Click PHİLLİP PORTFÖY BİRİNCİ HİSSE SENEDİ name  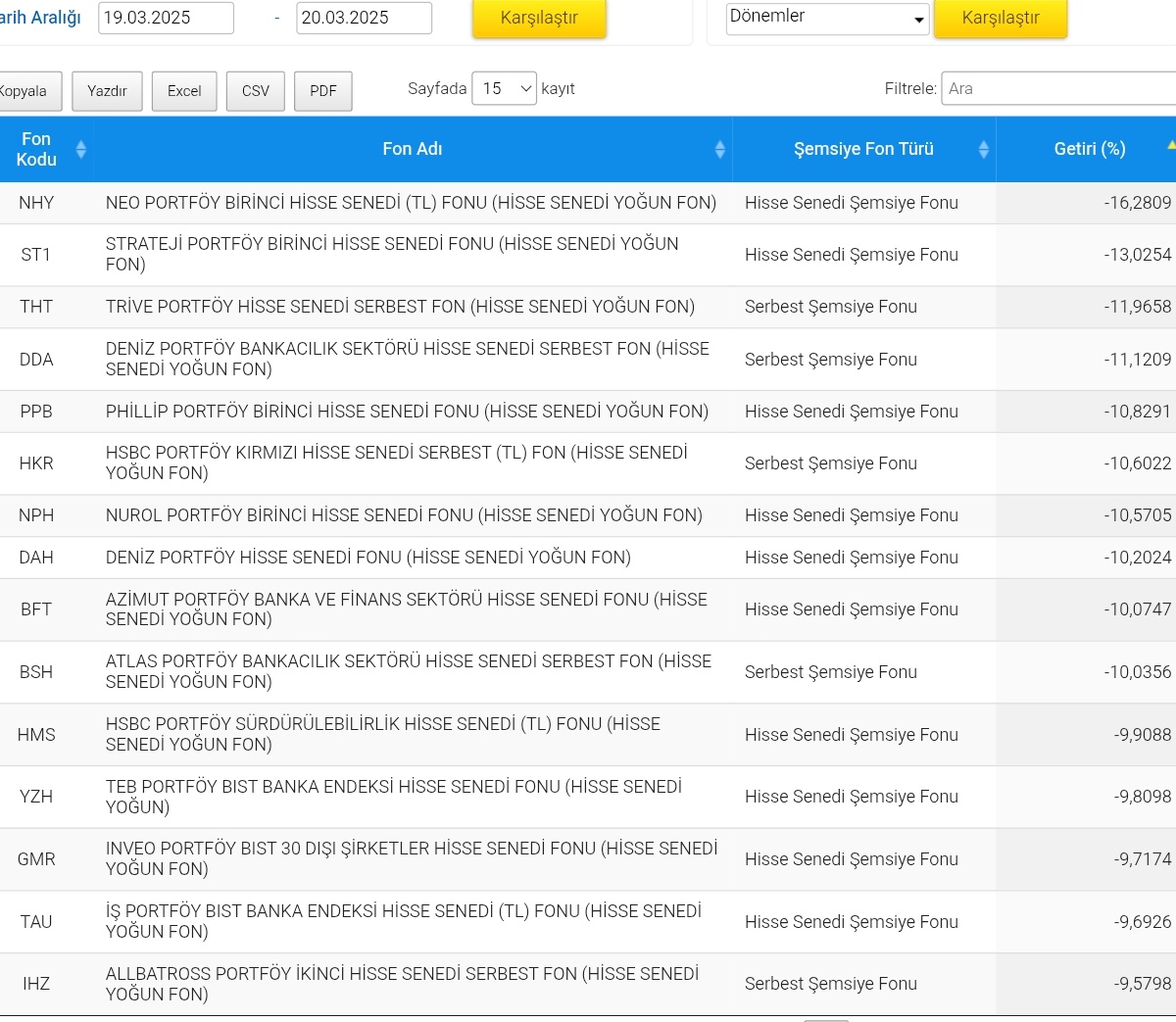pos(407,412)
